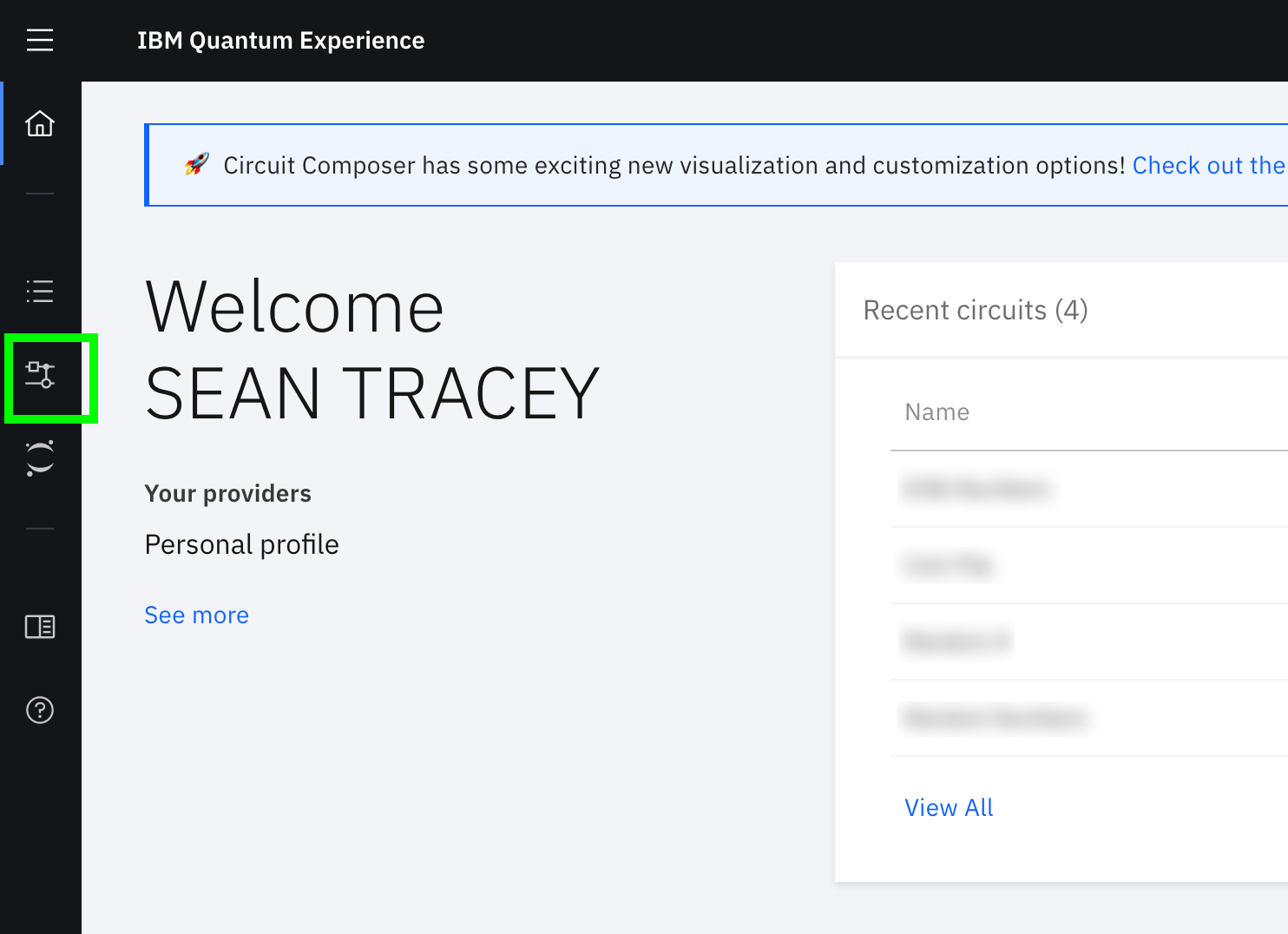
Task: Click the rocket icon in the announcement banner
Action: click(197, 164)
